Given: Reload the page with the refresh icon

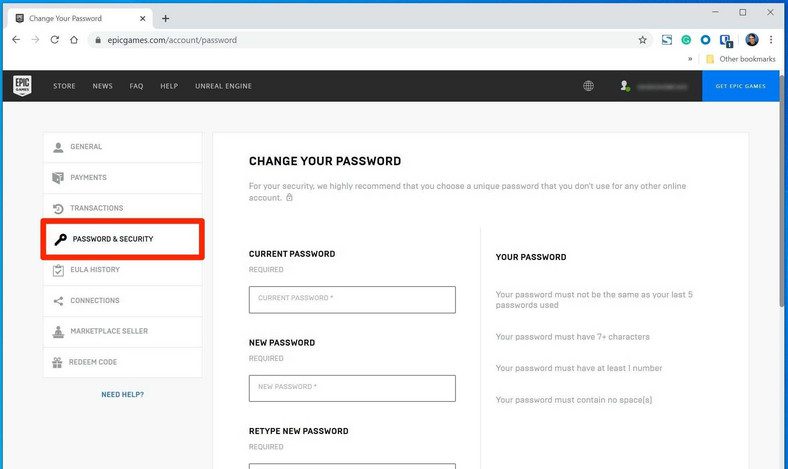Looking at the screenshot, I should pos(55,40).
